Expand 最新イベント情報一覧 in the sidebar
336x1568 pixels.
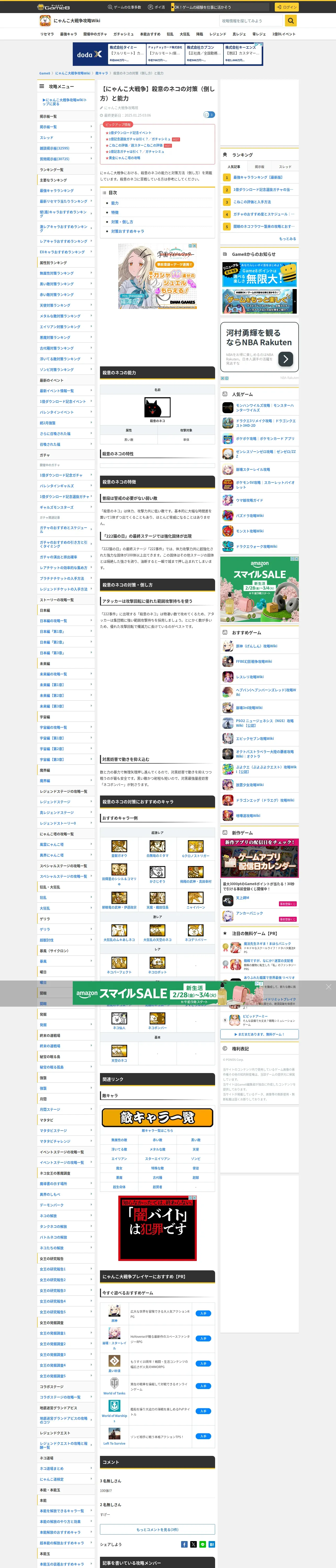(66, 391)
